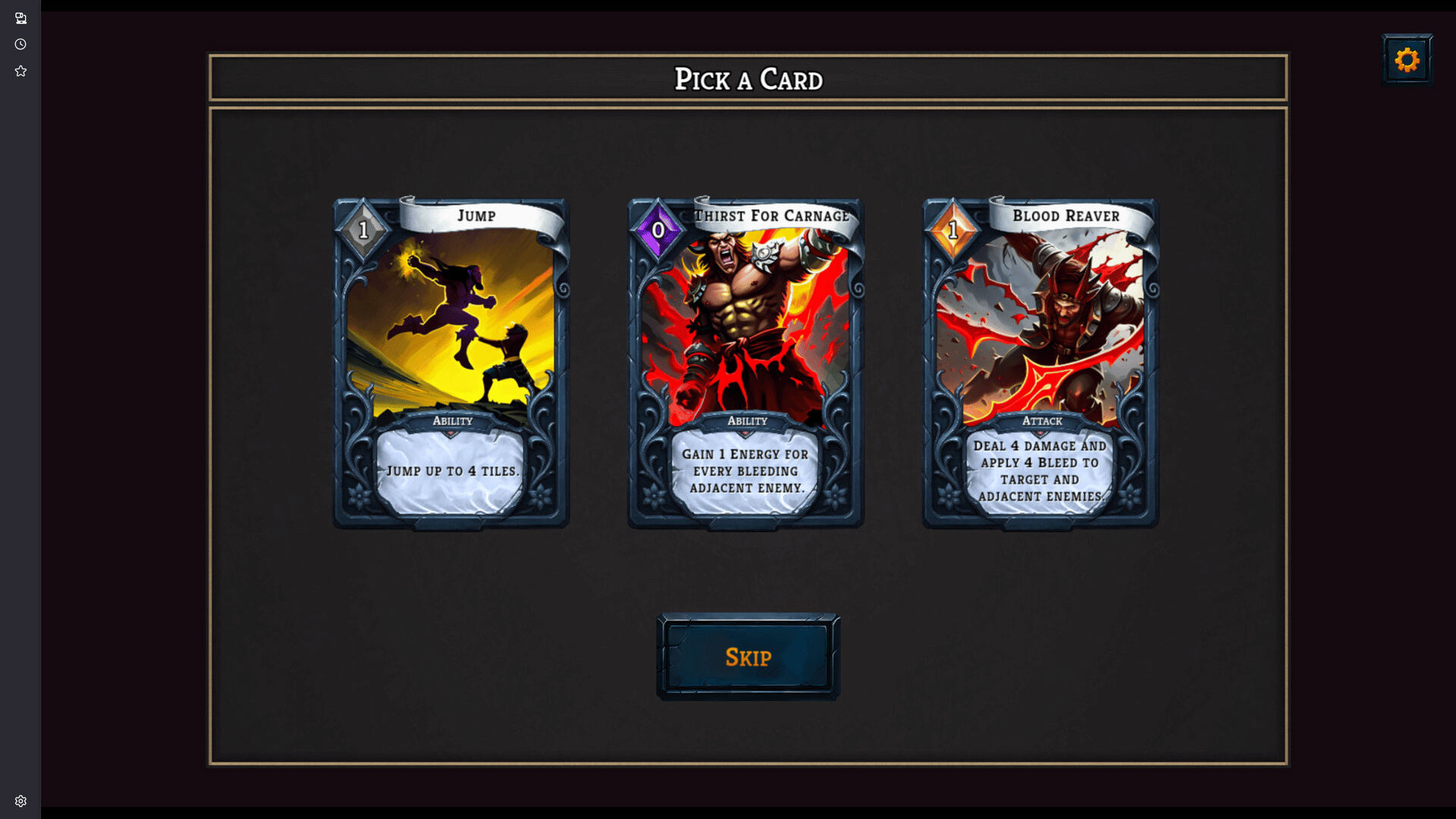This screenshot has width=1456, height=819.
Task: Click the Jump card title banner
Action: point(477,216)
